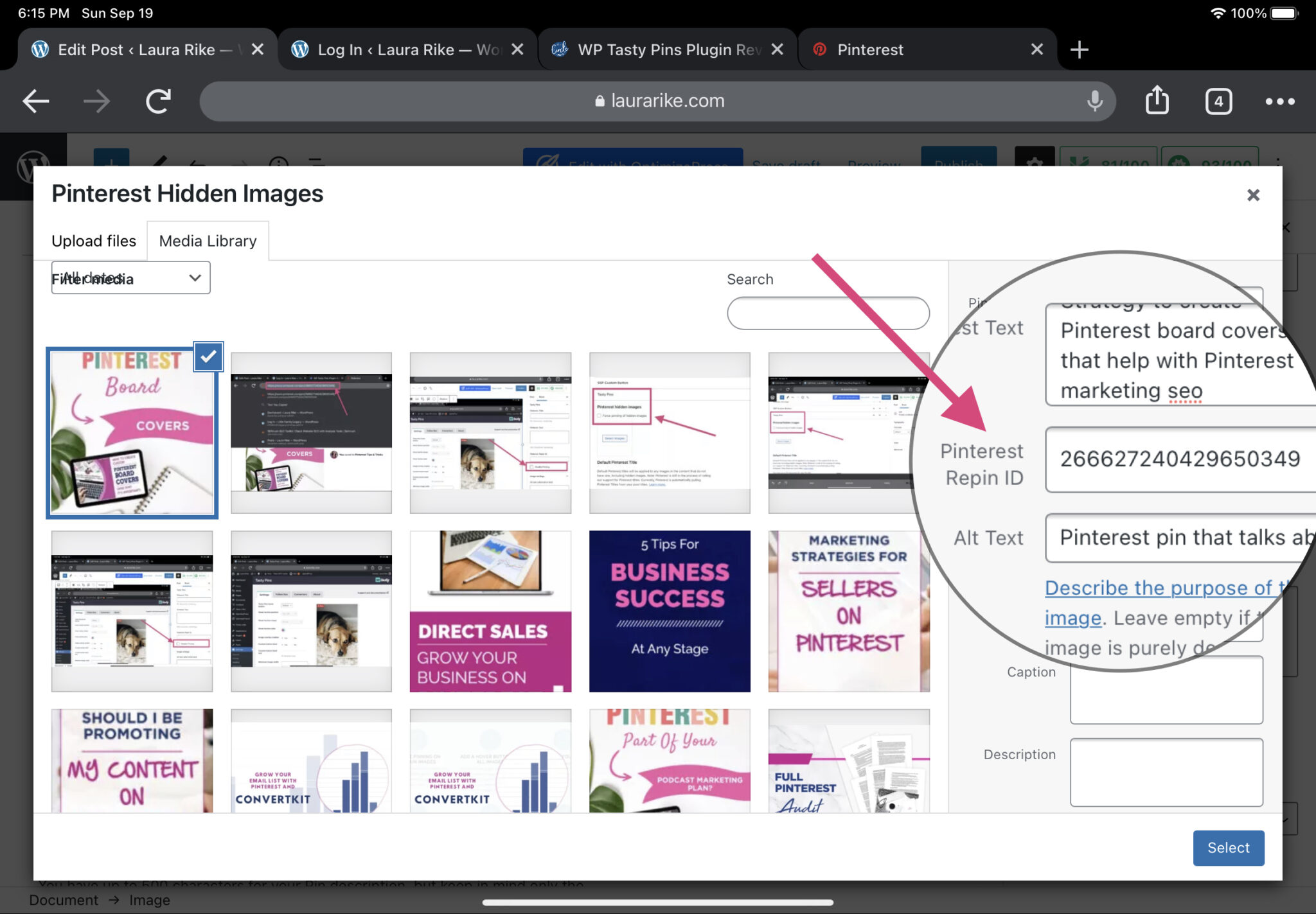Open the tab overview showing 4 tabs

(1218, 101)
